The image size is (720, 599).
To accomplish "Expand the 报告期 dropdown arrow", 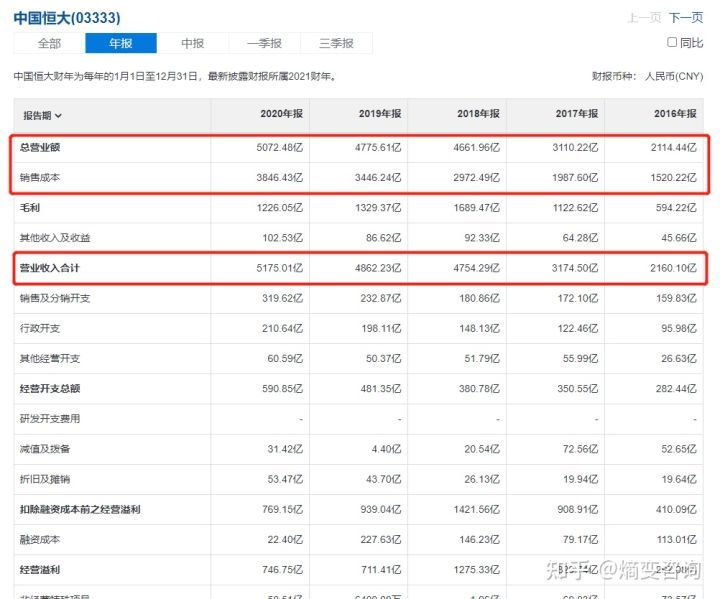I will tap(58, 116).
